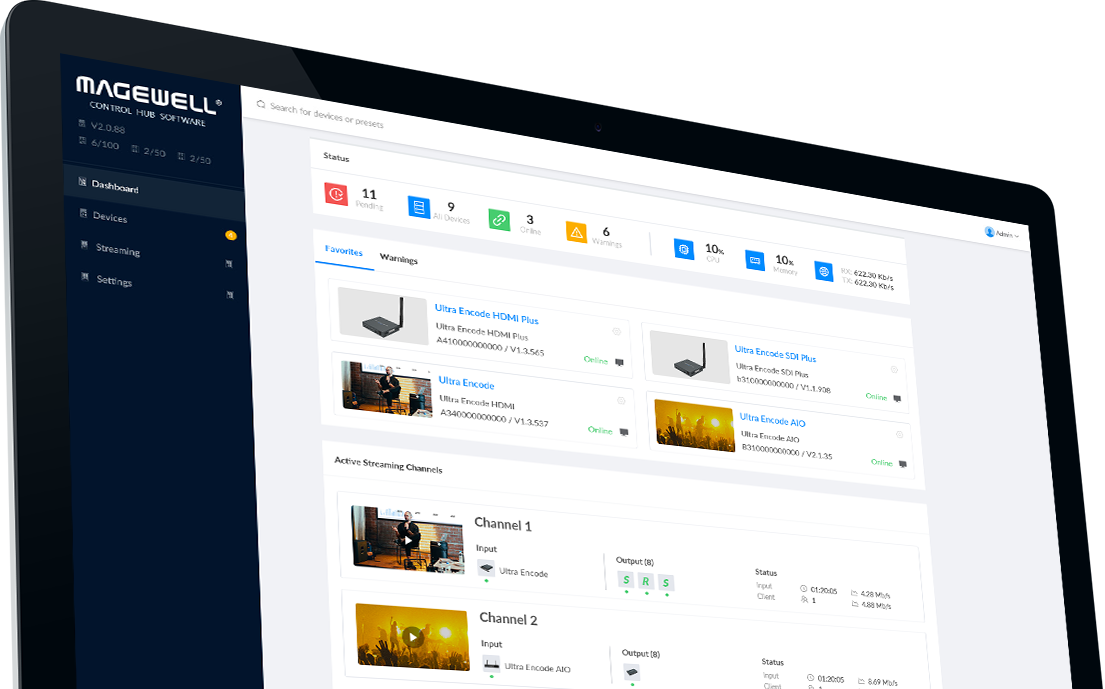Select Settings in the sidebar menu
The height and width of the screenshot is (689, 1105).
pyautogui.click(x=114, y=280)
